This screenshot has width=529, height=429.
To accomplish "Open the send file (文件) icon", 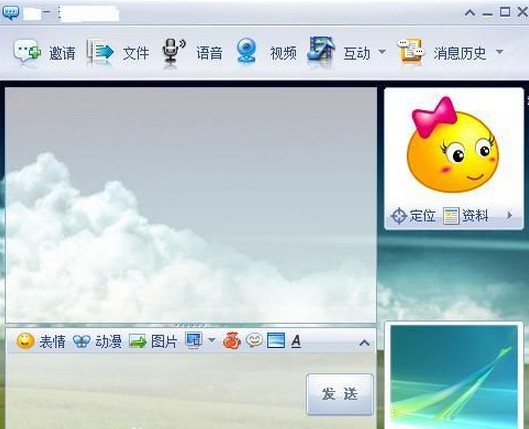I will click(x=100, y=52).
